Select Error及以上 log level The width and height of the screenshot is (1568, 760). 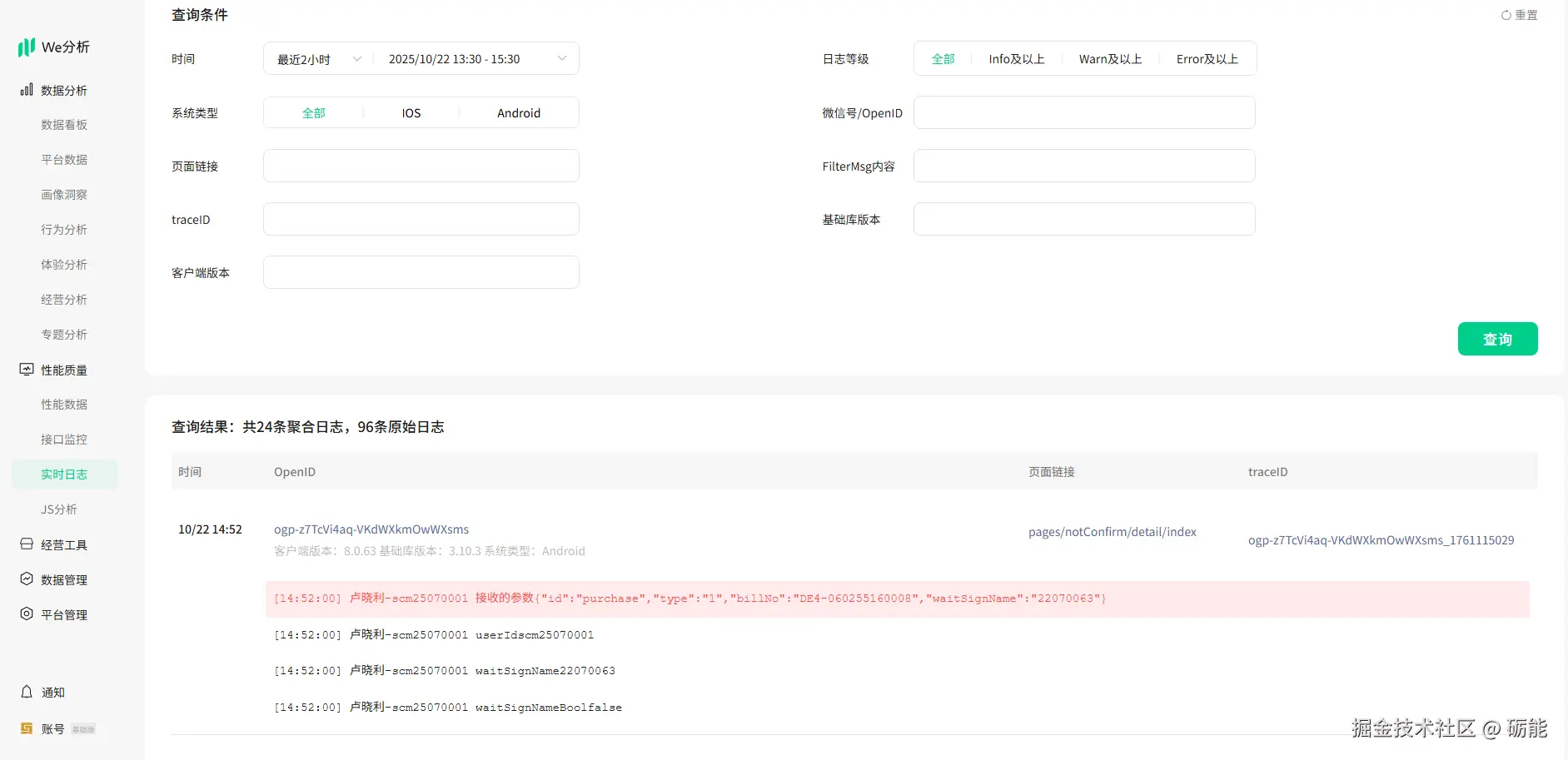point(1207,59)
